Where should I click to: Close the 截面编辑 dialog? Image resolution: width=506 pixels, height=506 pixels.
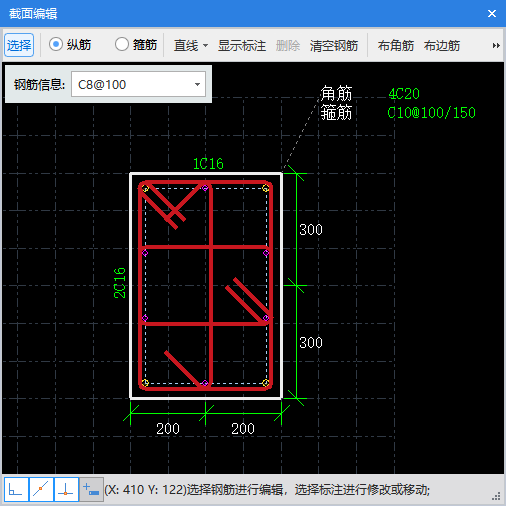(492, 13)
